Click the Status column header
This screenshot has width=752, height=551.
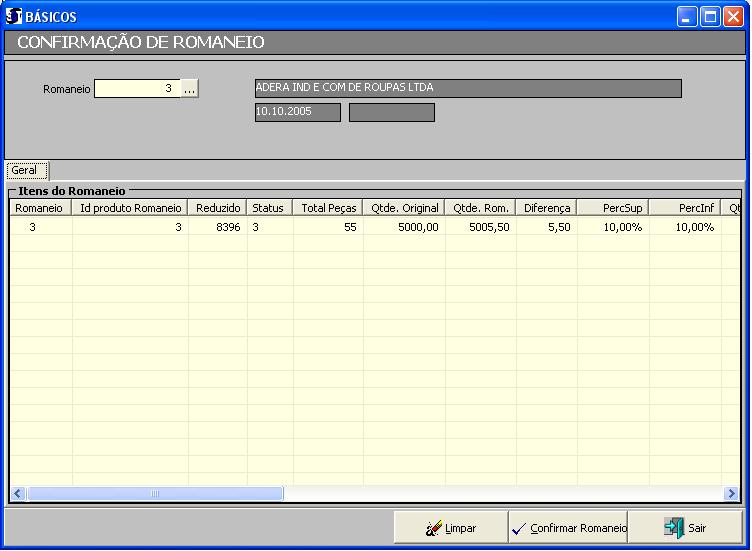(269, 208)
